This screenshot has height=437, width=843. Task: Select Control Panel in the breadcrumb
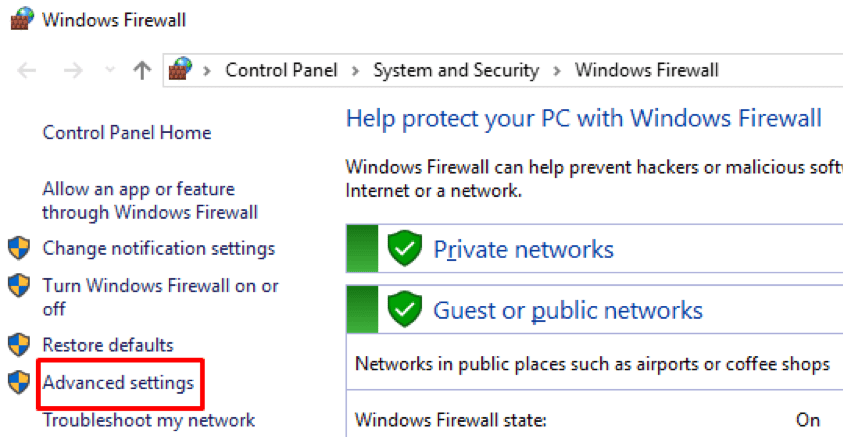281,70
